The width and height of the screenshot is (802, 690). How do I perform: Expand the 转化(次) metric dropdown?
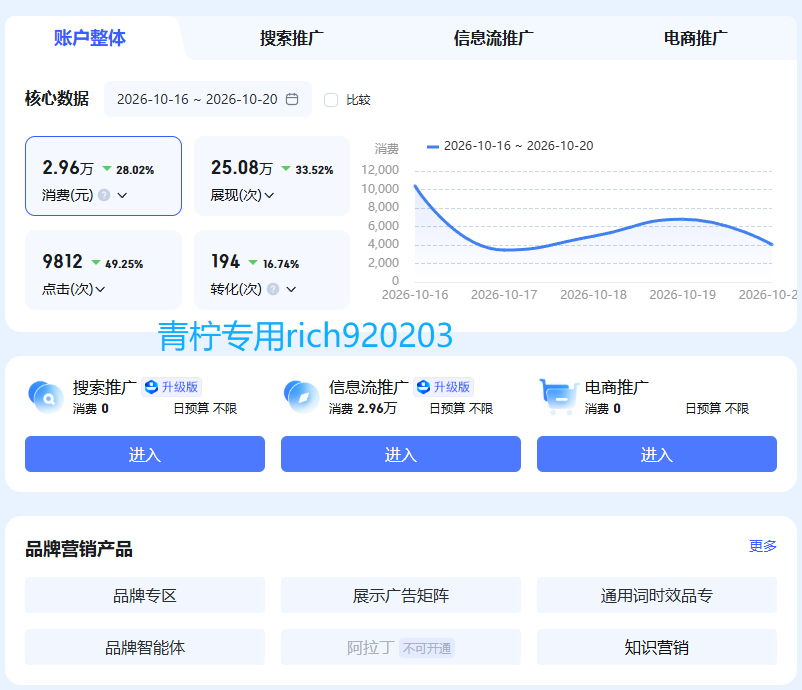(291, 289)
